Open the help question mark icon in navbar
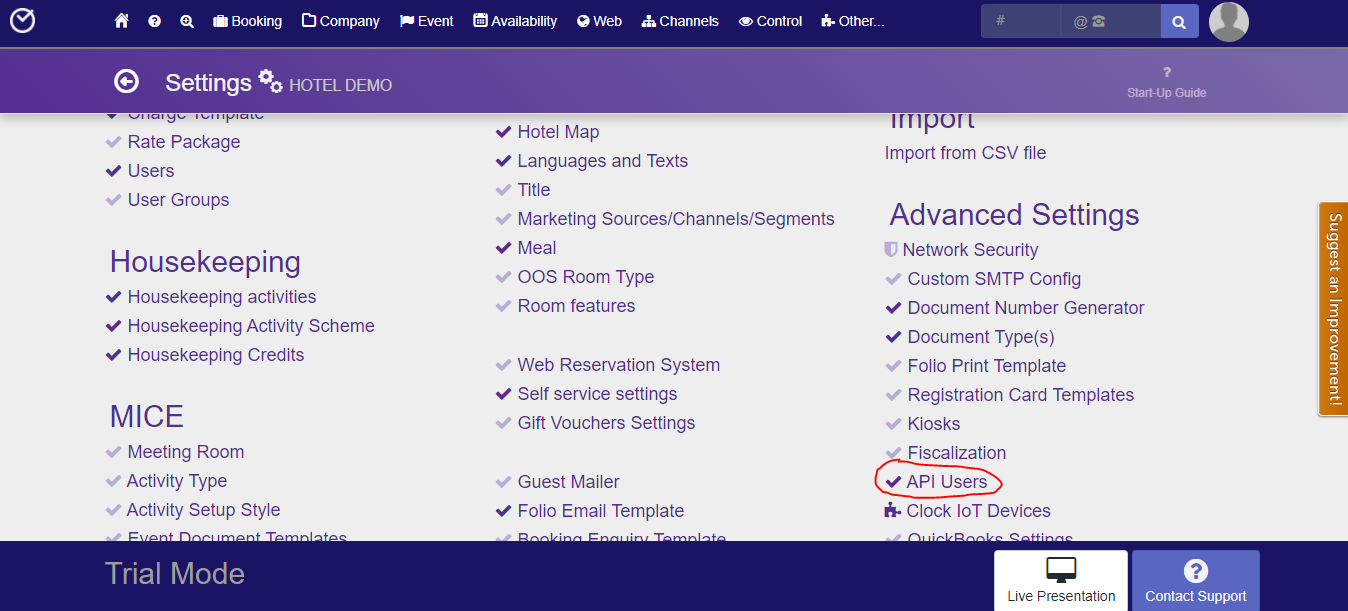Viewport: 1348px width, 611px height. pos(154,21)
